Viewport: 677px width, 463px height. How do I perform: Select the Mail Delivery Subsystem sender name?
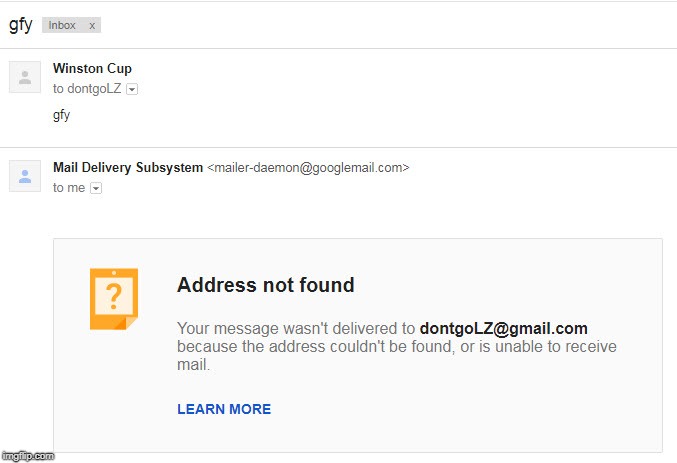(128, 167)
